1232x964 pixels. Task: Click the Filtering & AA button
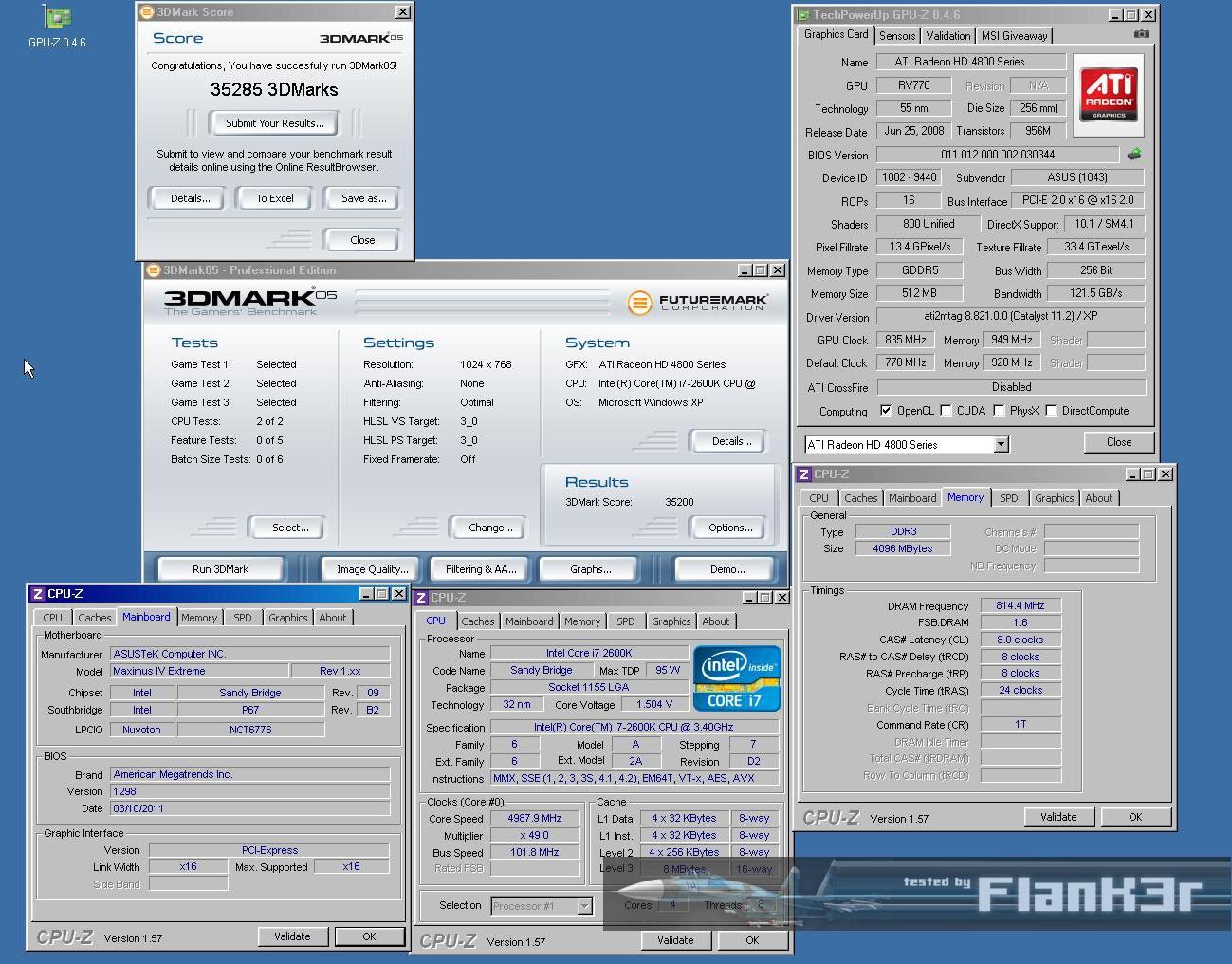tap(481, 569)
